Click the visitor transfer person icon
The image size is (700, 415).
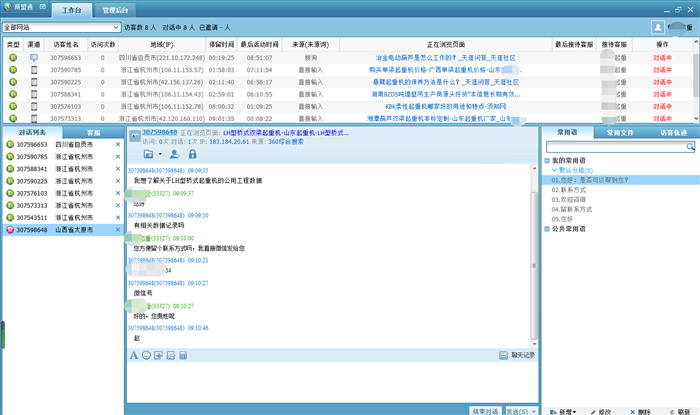pos(174,154)
